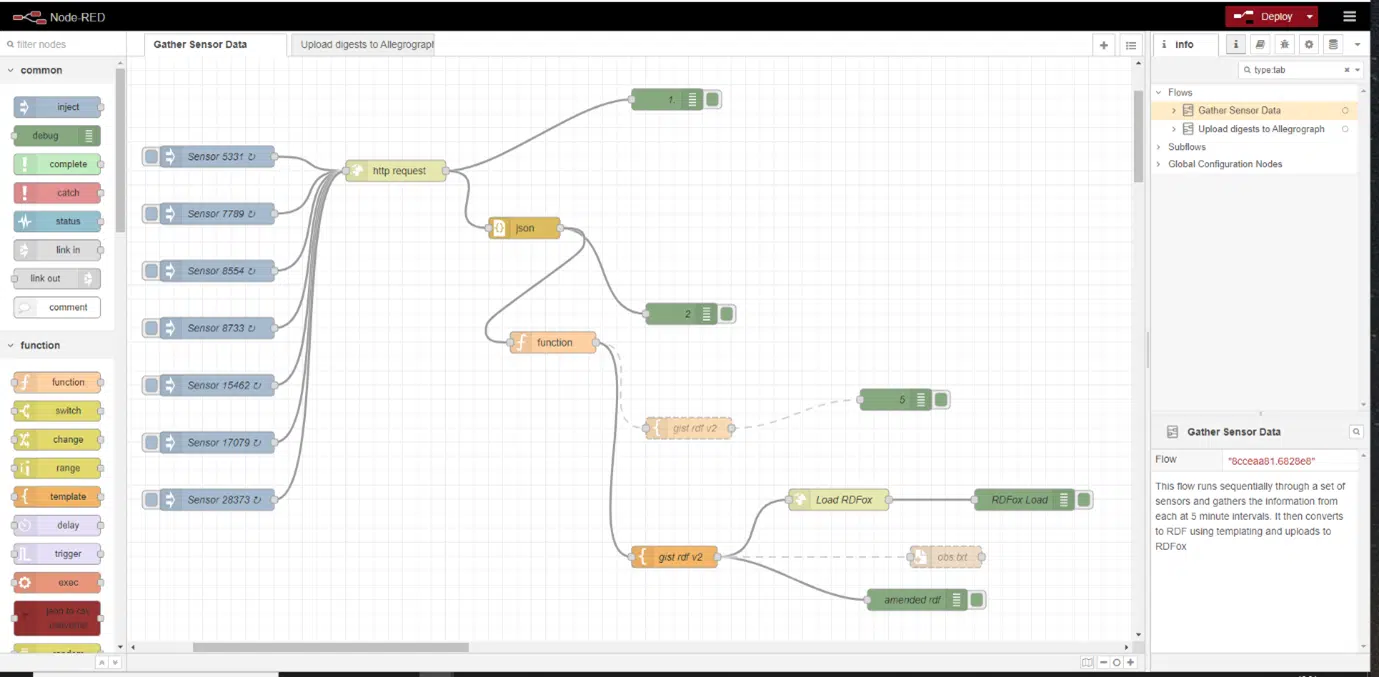Select the catch palette node
1379x677 pixels.
57,193
